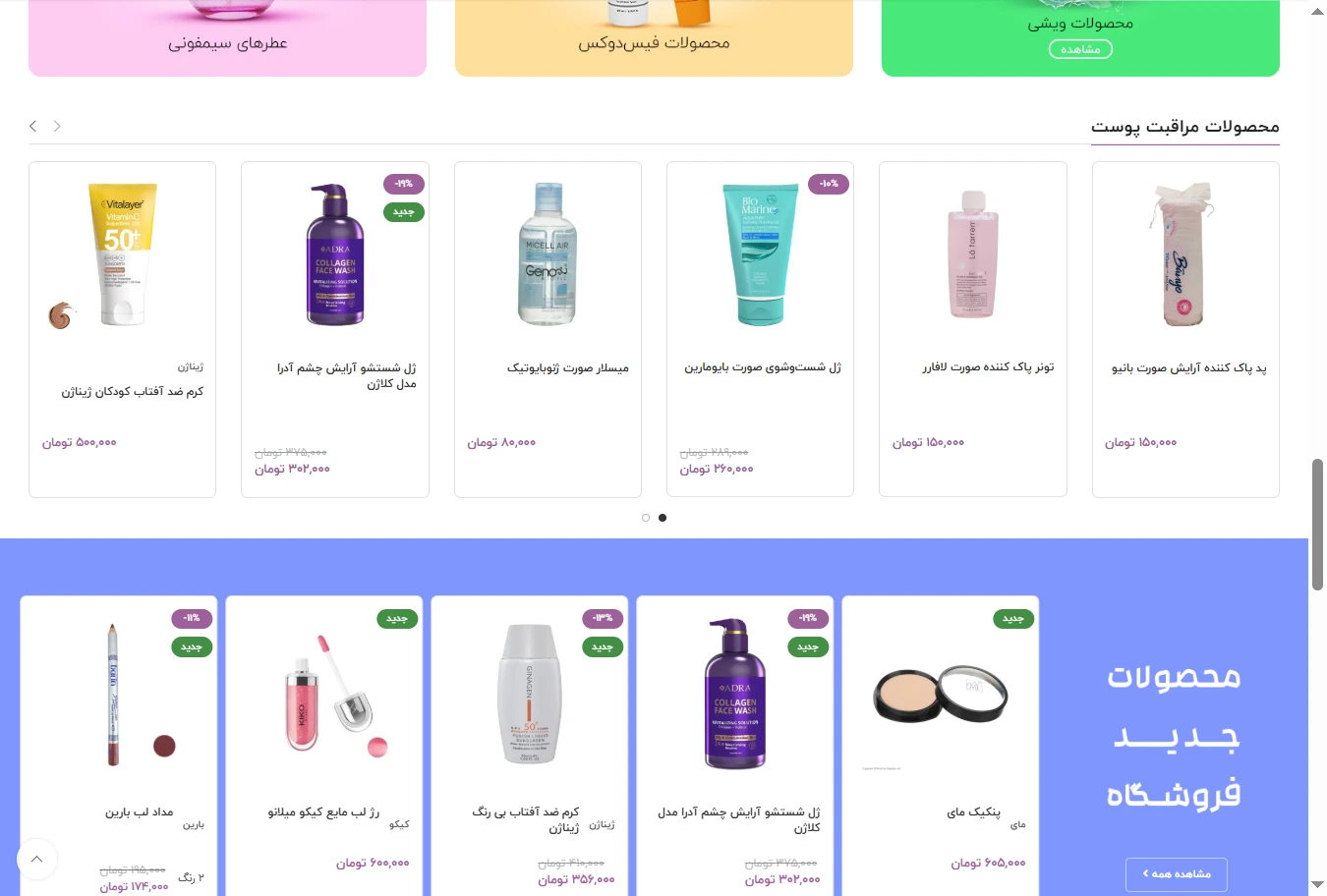Click the مشاهده button on green Vichy banner
Screen dimensions: 1327x896
point(1080,49)
